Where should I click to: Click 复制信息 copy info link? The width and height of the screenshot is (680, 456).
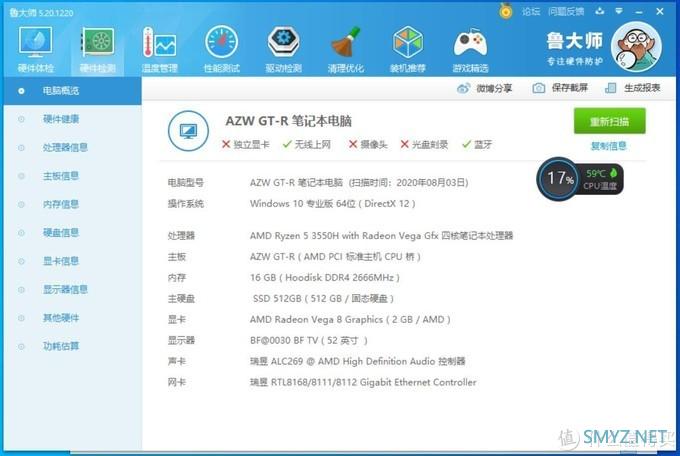pos(609,146)
